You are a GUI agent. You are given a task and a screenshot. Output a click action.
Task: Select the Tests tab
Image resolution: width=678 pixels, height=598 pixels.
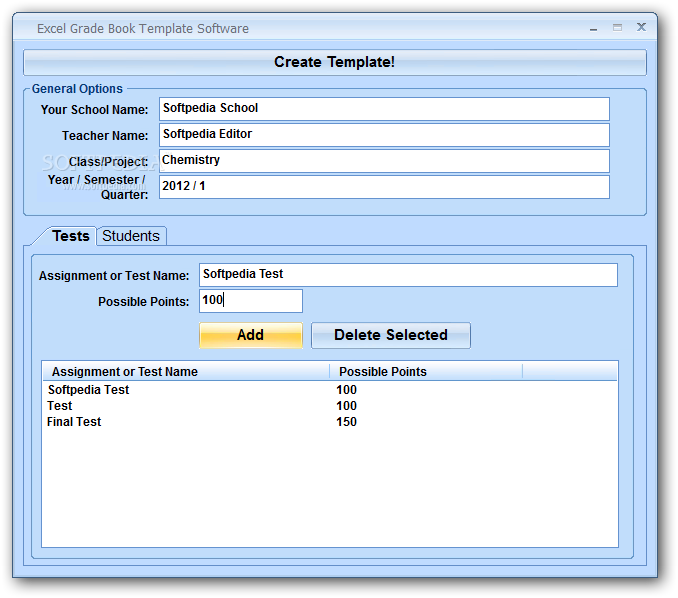(70, 236)
